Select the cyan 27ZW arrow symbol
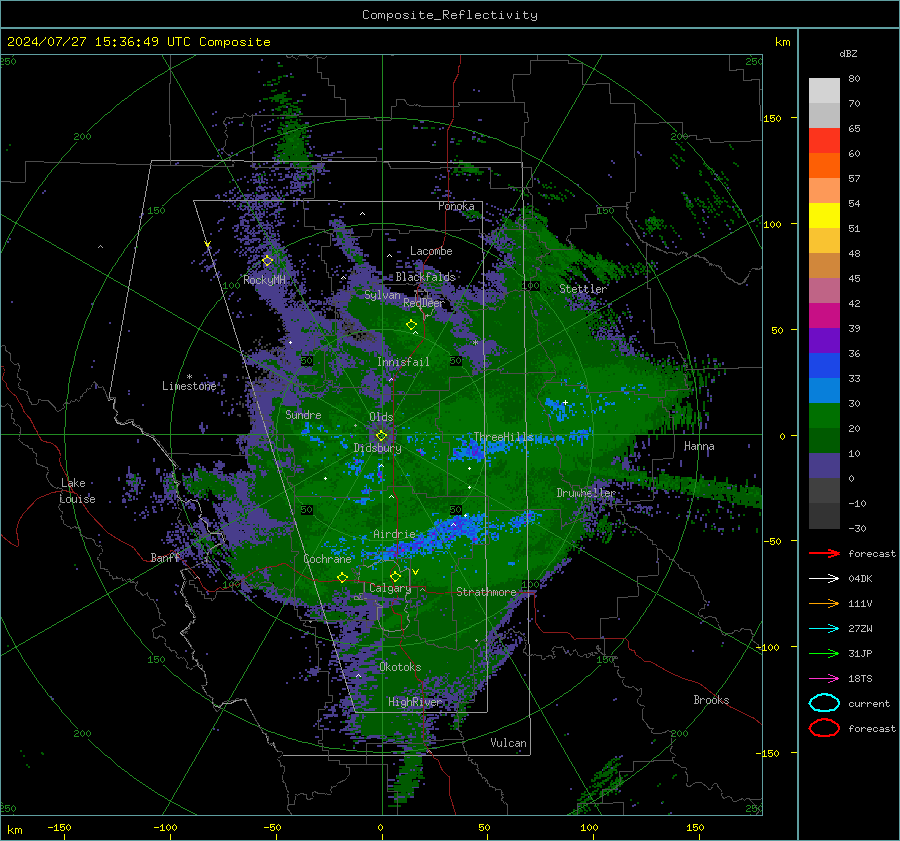This screenshot has width=900, height=841. point(824,629)
